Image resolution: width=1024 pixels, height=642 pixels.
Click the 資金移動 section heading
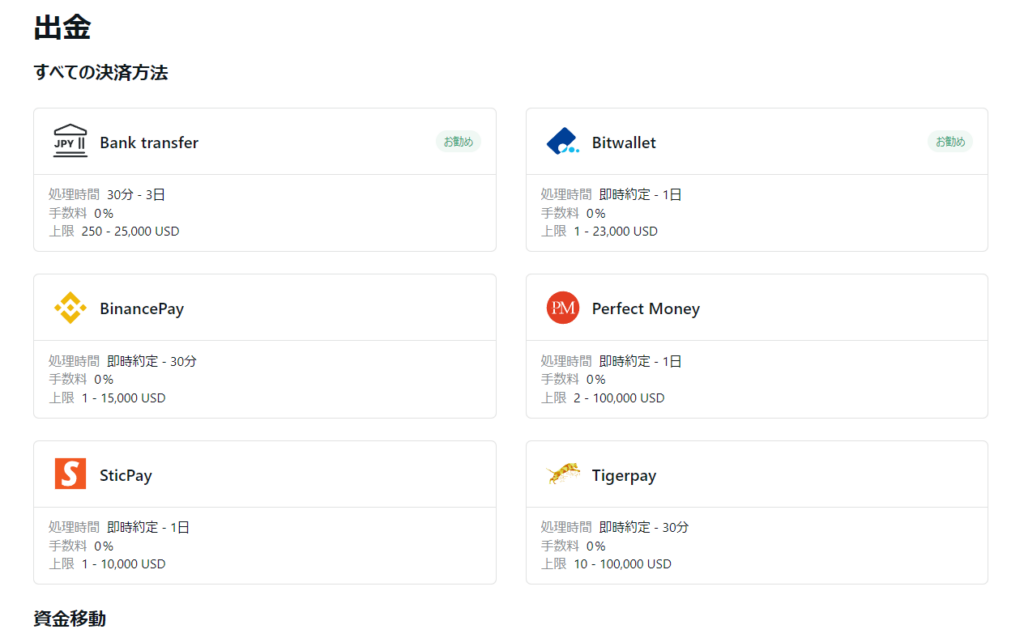pyautogui.click(x=70, y=618)
